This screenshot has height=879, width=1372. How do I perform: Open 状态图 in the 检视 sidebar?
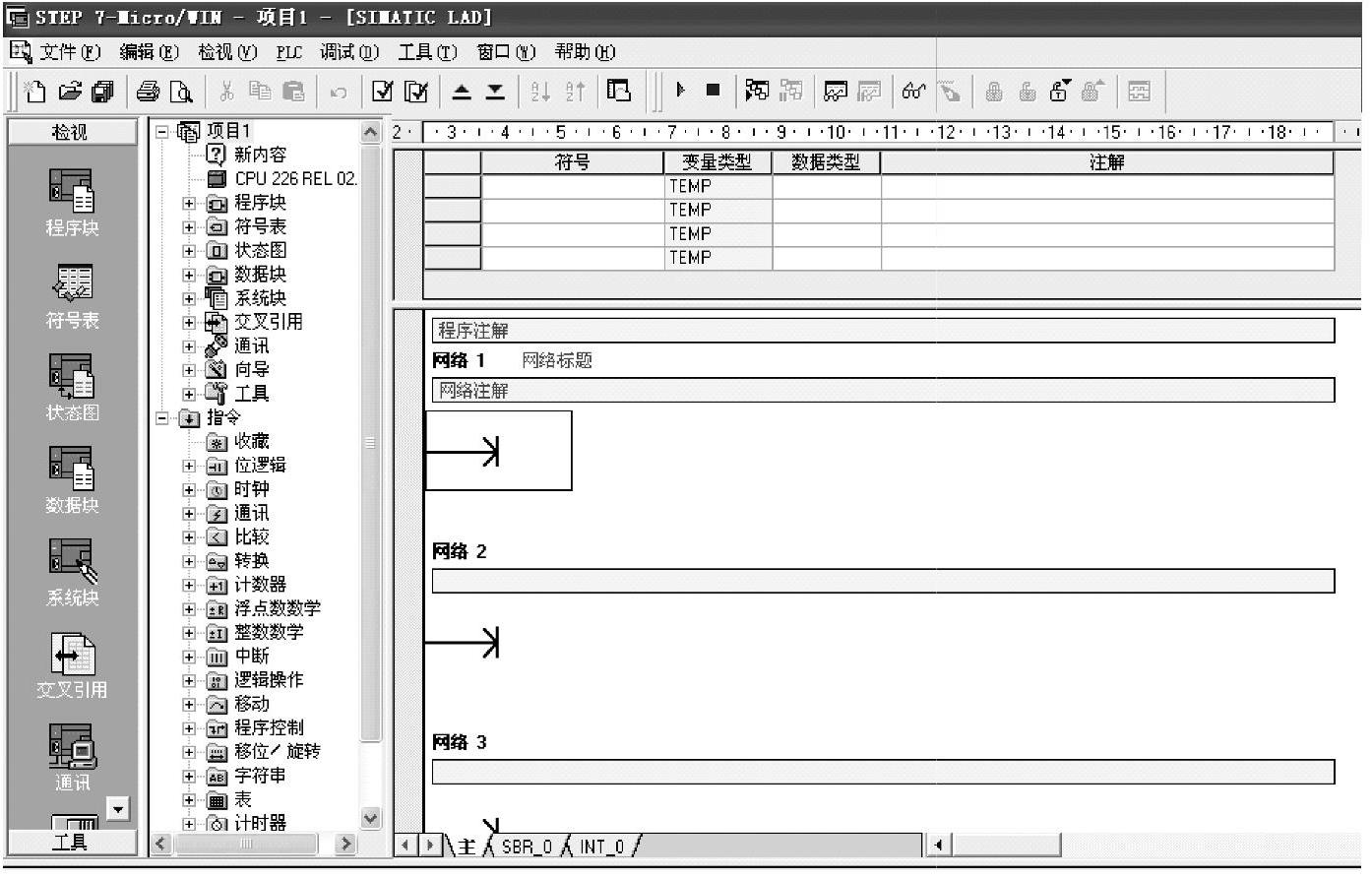72,388
